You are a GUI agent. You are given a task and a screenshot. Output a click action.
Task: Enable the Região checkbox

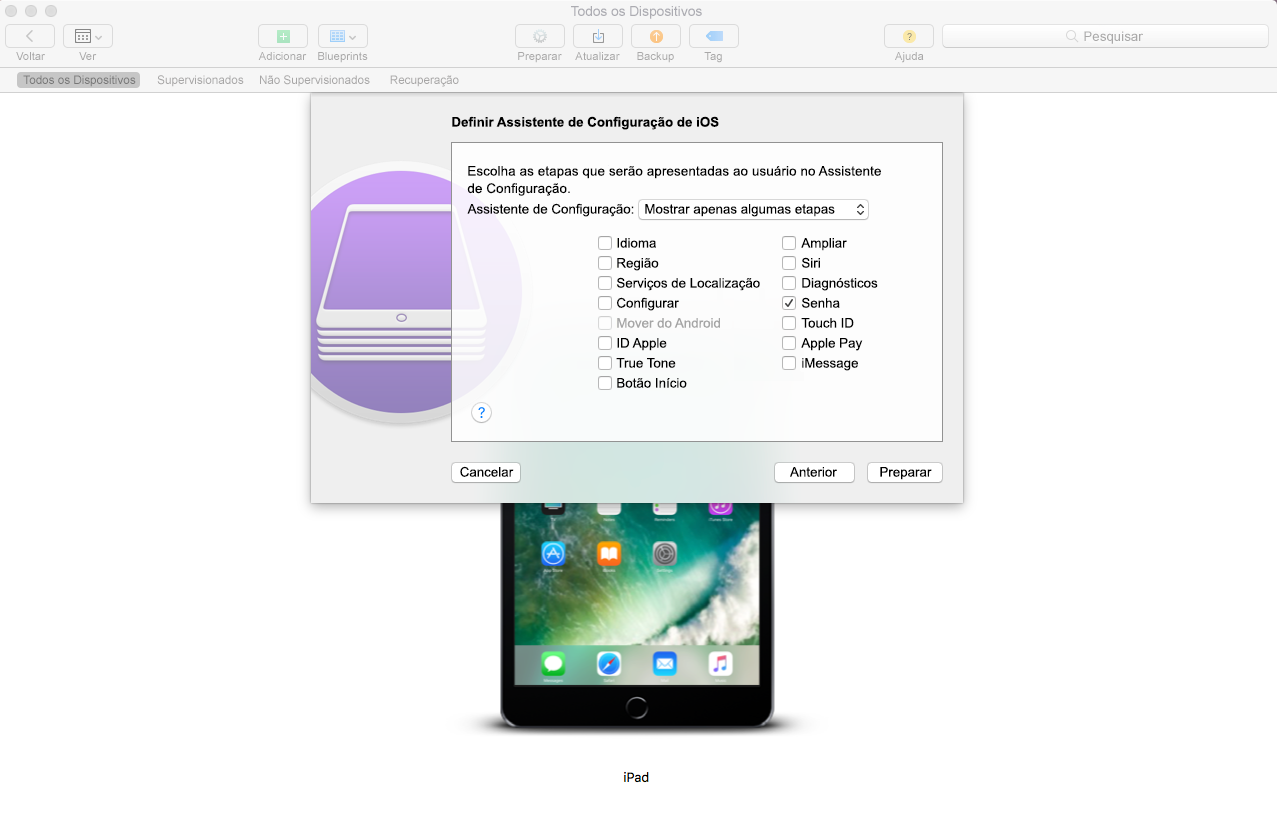click(x=605, y=263)
